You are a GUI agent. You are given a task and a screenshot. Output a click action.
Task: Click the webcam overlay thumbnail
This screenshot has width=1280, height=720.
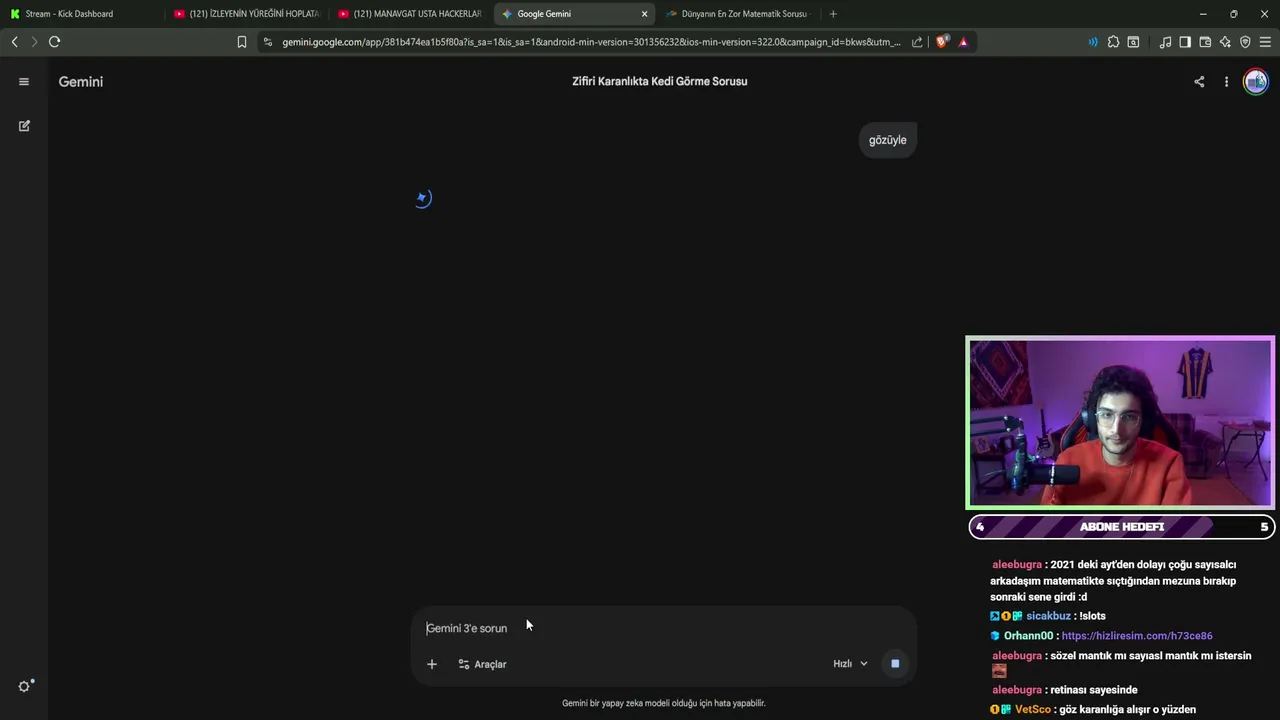pyautogui.click(x=1120, y=423)
